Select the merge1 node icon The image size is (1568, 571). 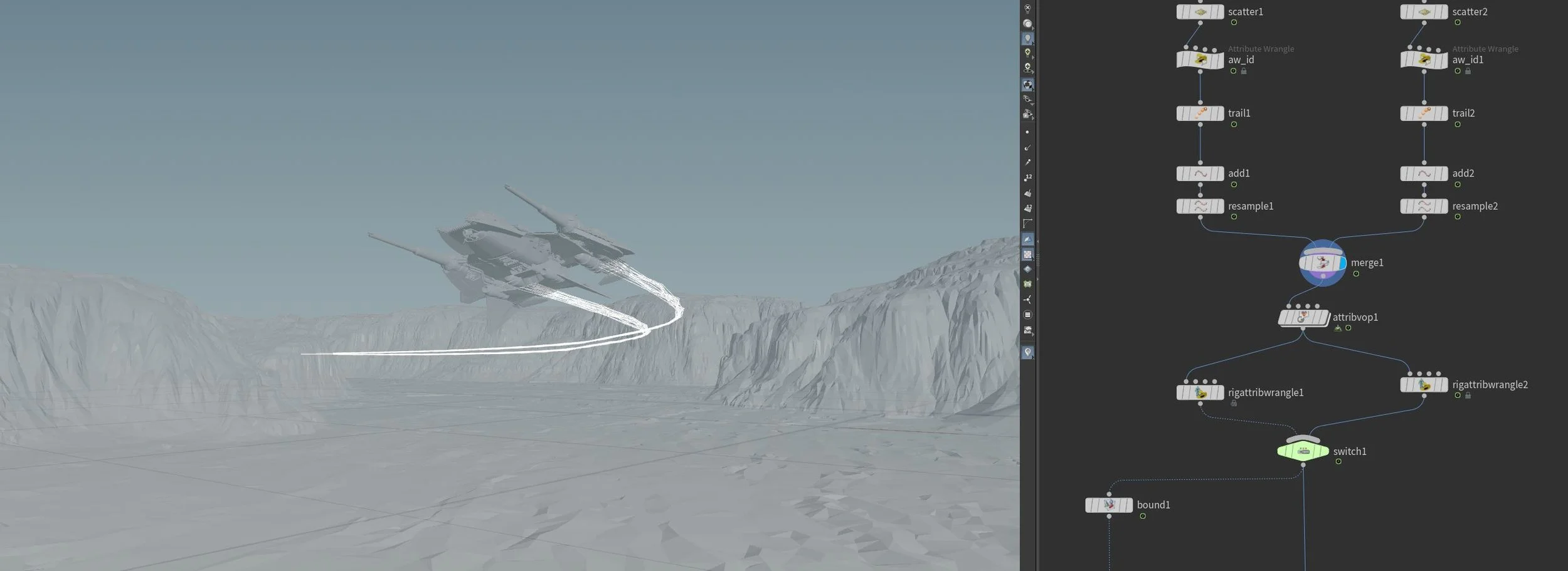tap(1322, 263)
